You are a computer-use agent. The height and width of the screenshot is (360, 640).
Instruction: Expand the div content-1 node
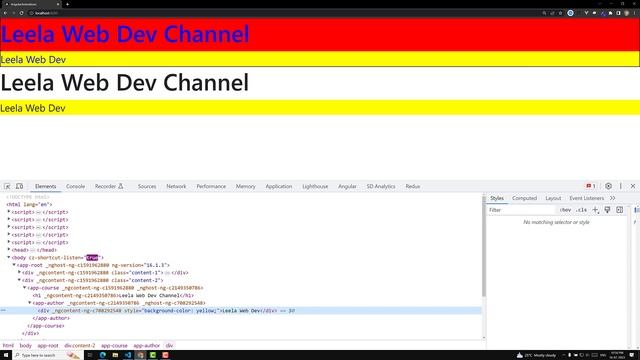[20, 272]
